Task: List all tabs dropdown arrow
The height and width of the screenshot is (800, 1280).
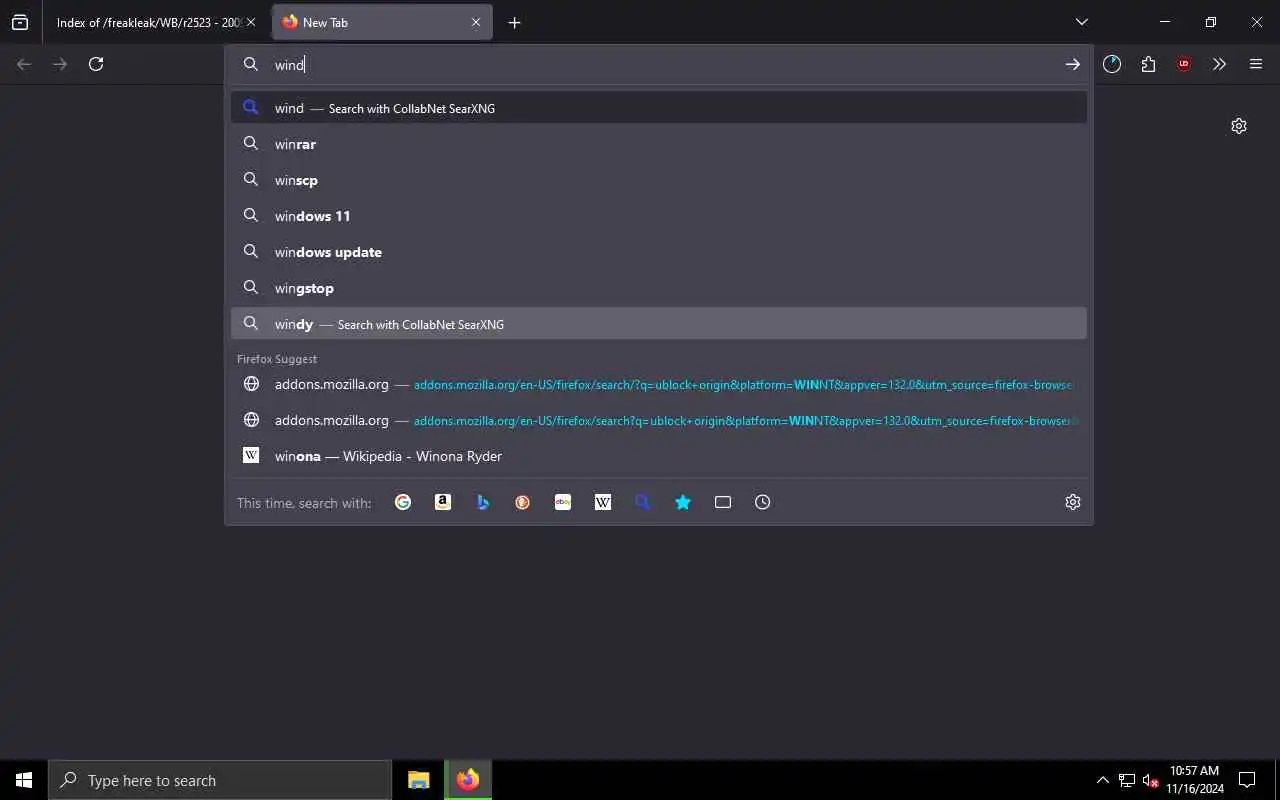Action: pyautogui.click(x=1081, y=22)
